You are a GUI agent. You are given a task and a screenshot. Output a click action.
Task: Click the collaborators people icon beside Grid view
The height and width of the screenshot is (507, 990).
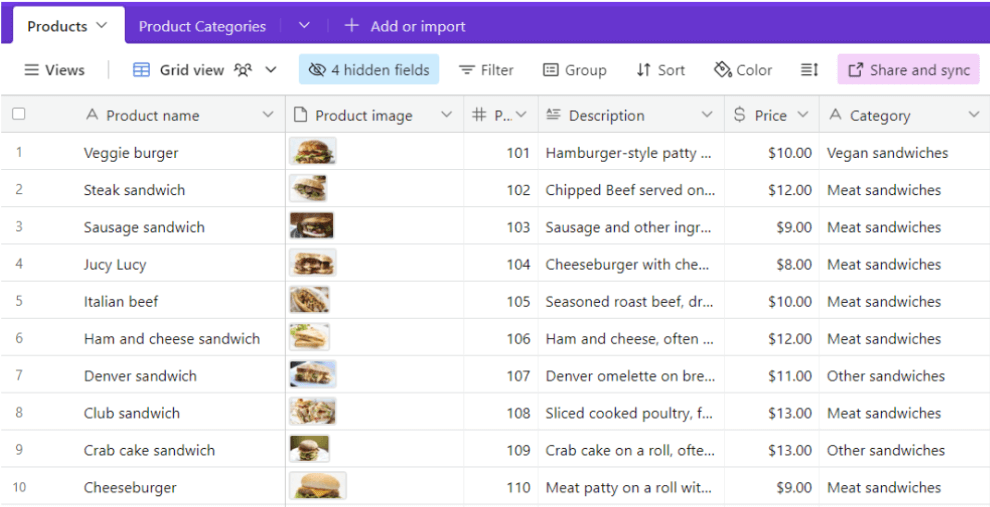(243, 70)
